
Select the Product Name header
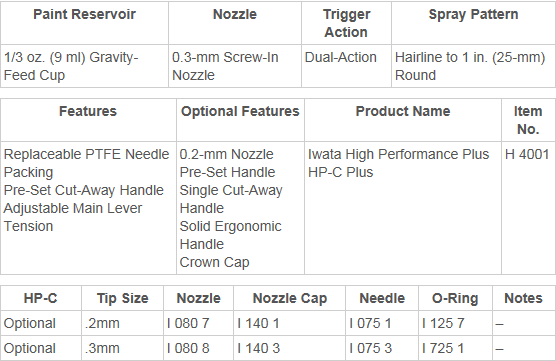403,111
